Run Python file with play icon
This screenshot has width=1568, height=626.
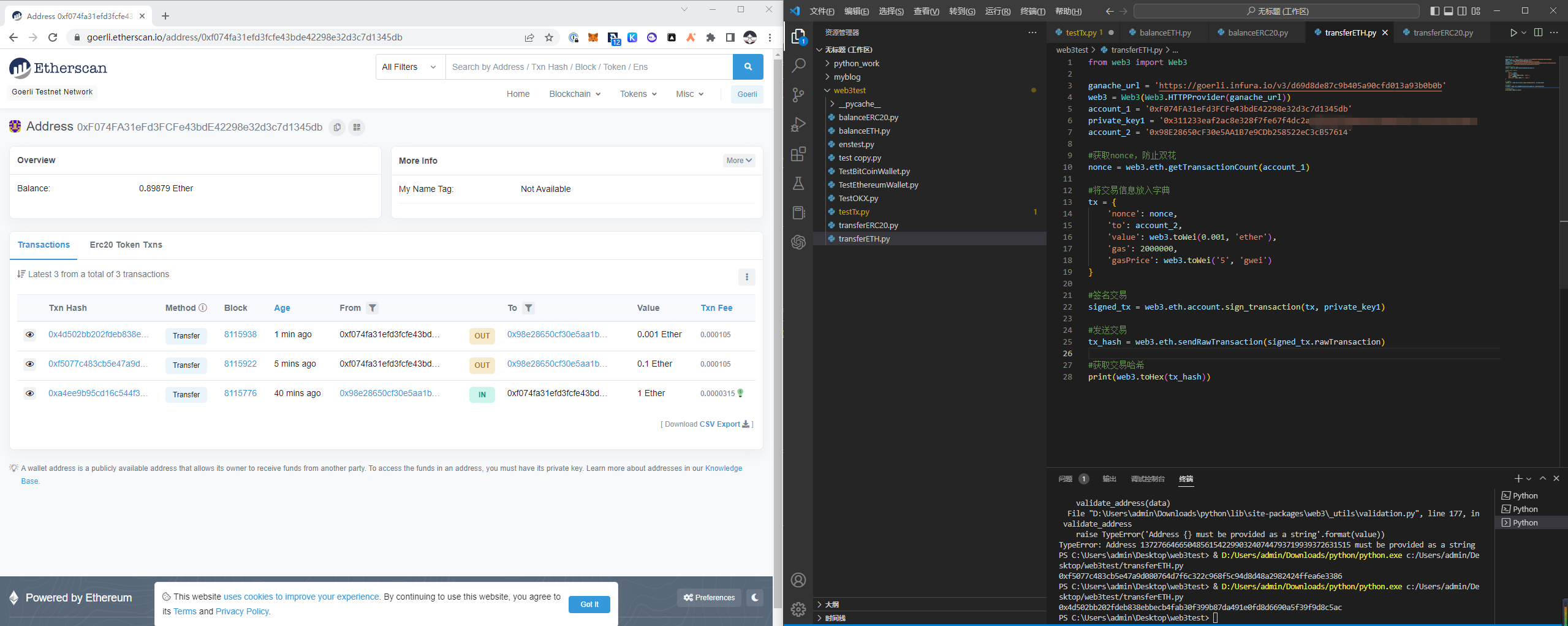click(1513, 33)
